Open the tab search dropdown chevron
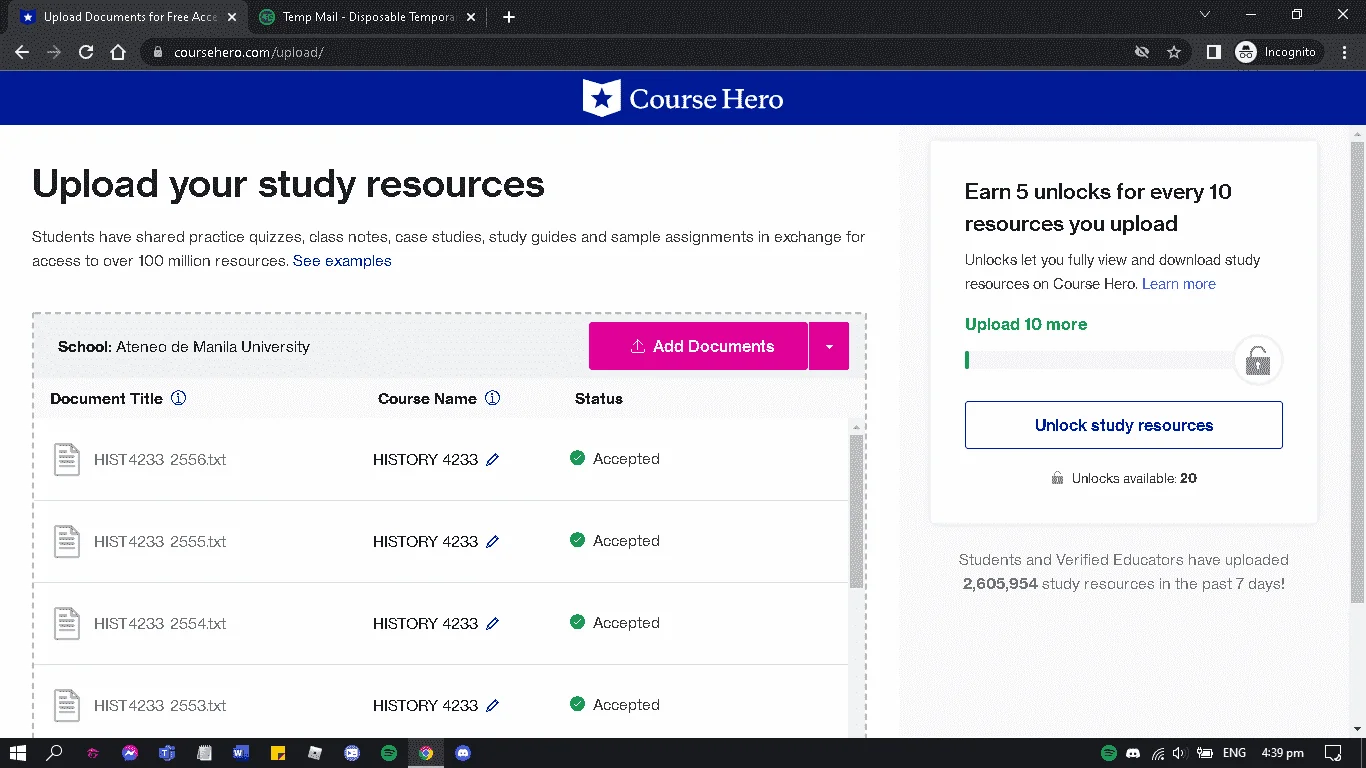 click(x=1204, y=15)
